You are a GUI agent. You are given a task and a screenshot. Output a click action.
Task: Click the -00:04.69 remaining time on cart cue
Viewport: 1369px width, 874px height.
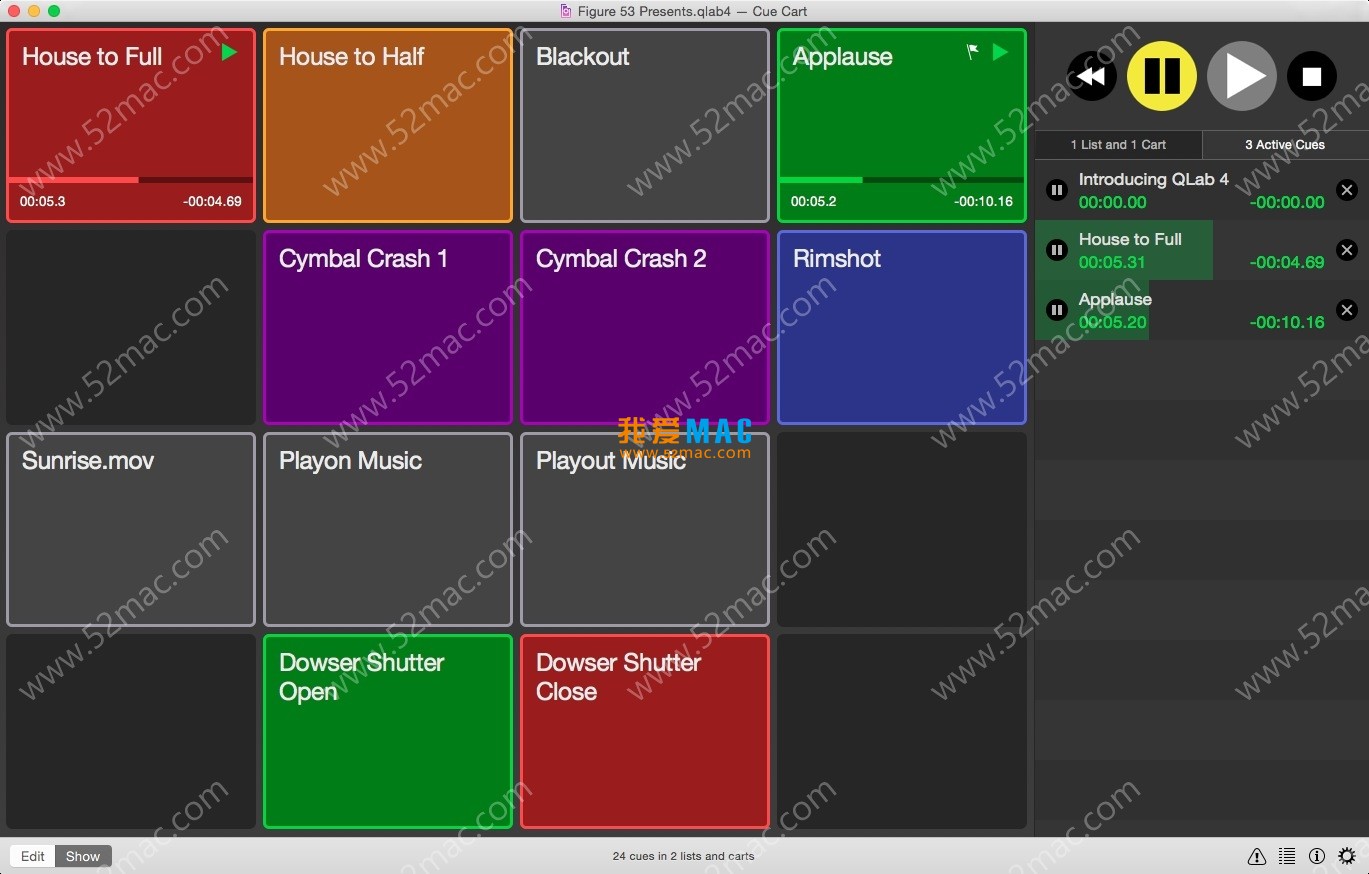click(x=212, y=201)
